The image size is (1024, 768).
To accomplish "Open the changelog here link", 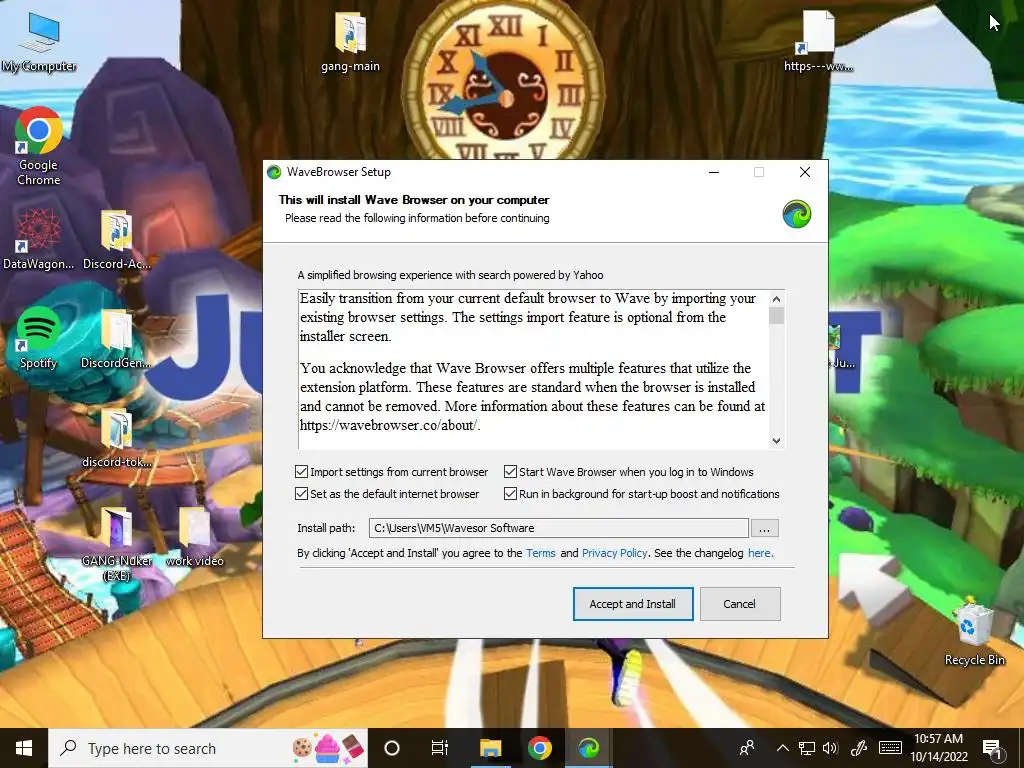I will click(x=760, y=553).
